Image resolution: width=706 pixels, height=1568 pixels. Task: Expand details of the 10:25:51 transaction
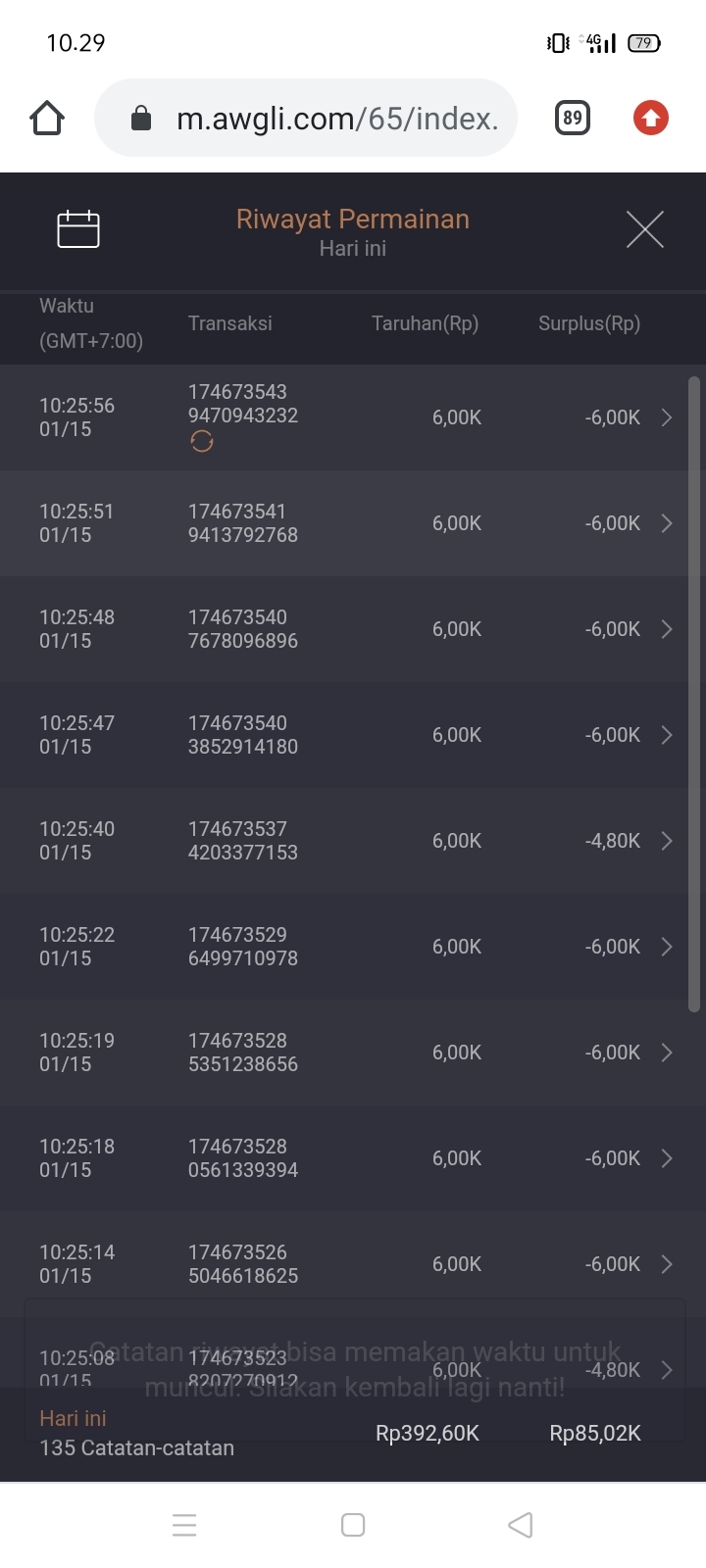click(667, 523)
